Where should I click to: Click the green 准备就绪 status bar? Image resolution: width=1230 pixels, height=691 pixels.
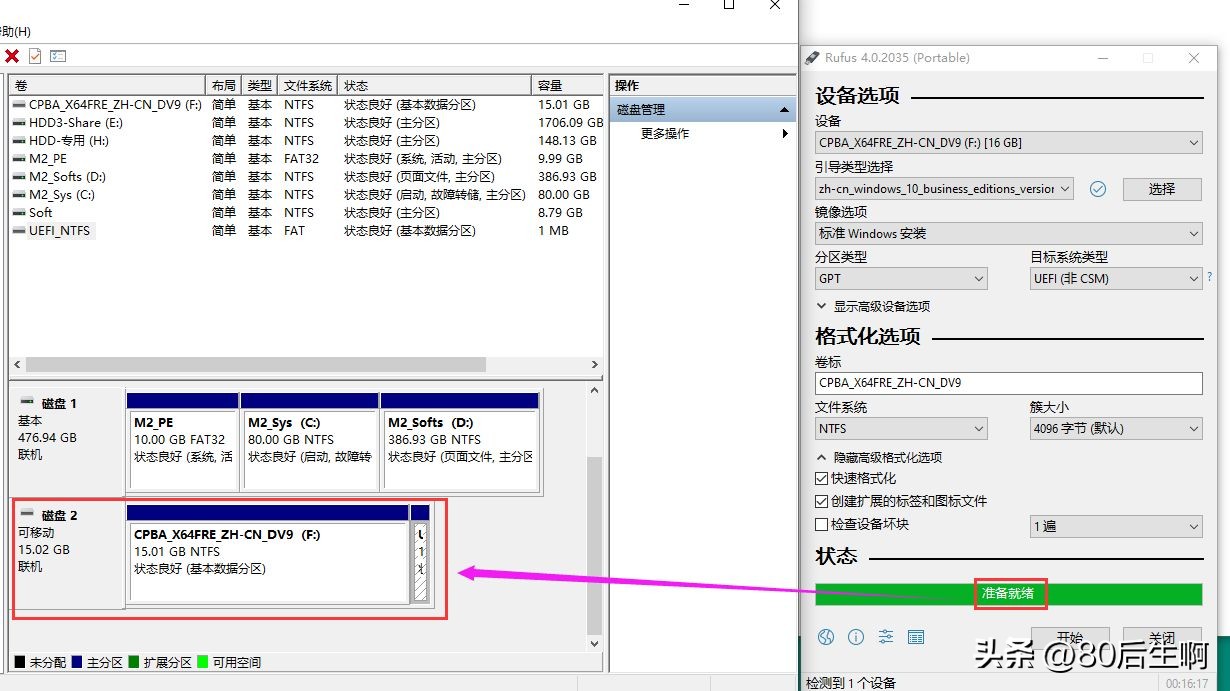tap(1010, 593)
